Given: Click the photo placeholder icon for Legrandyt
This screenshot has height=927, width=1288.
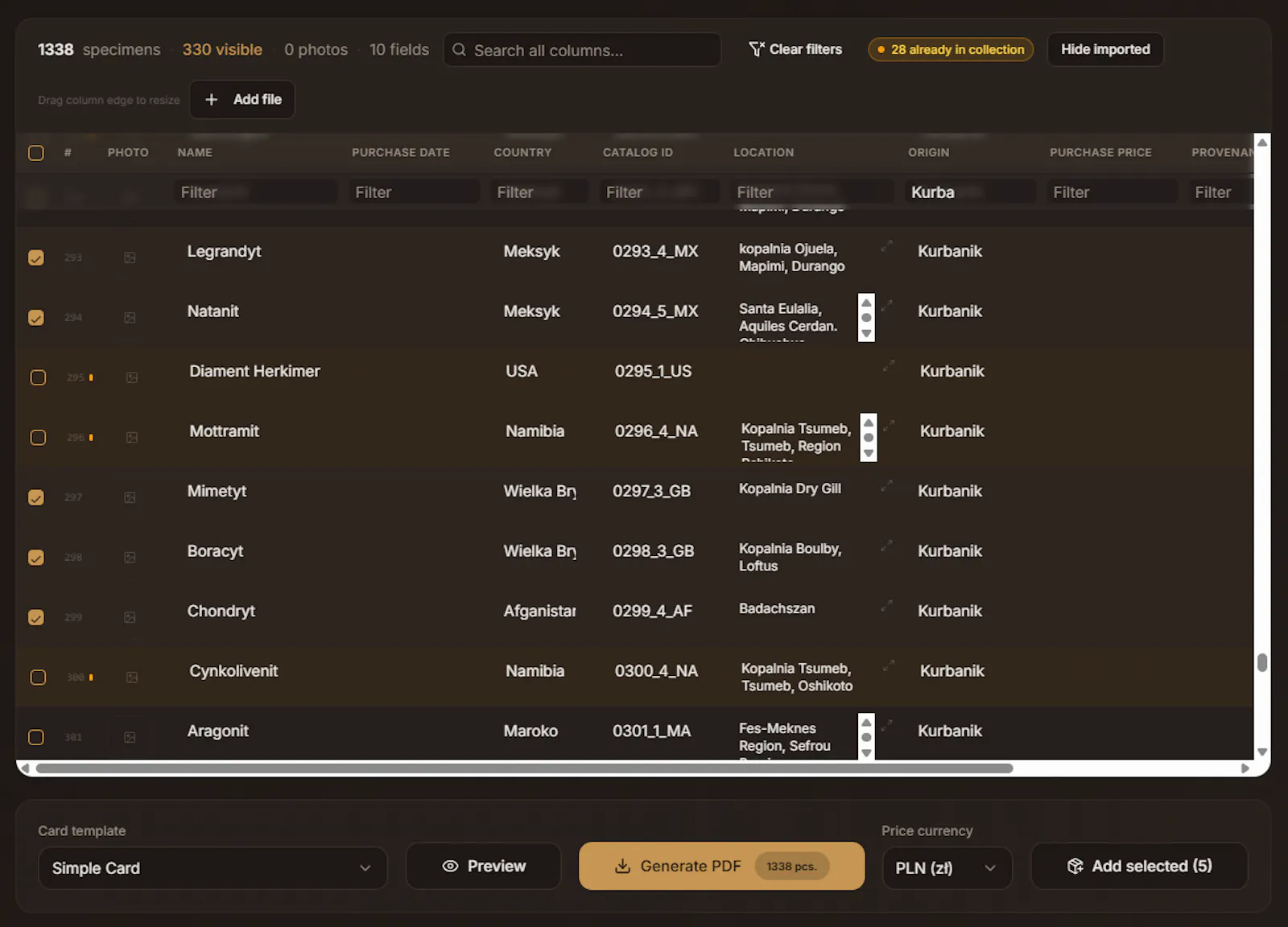Looking at the screenshot, I should (x=130, y=257).
